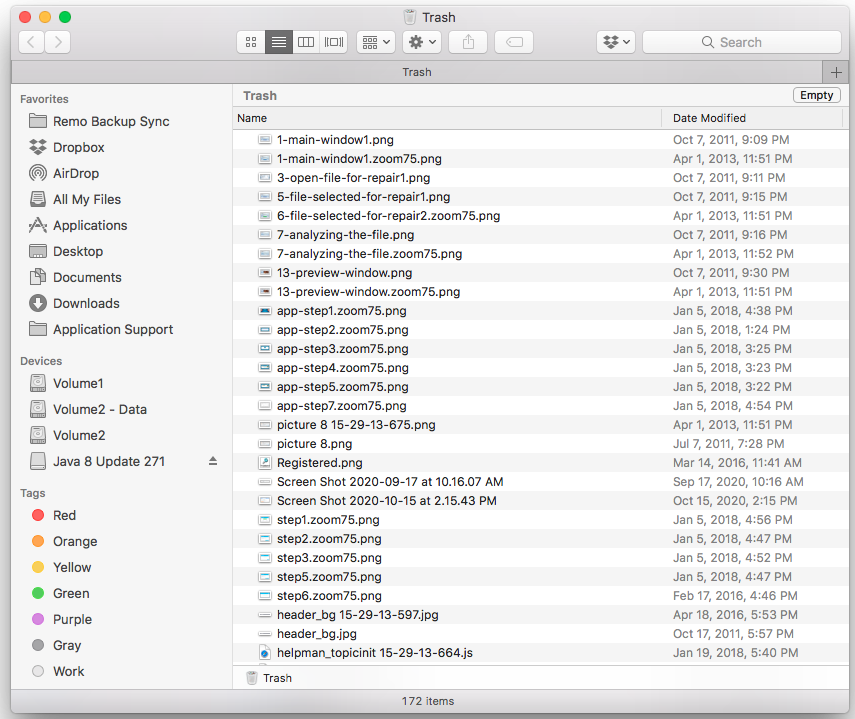The height and width of the screenshot is (719, 855).
Task: Open Desktop in the sidebar
Action: tap(78, 251)
